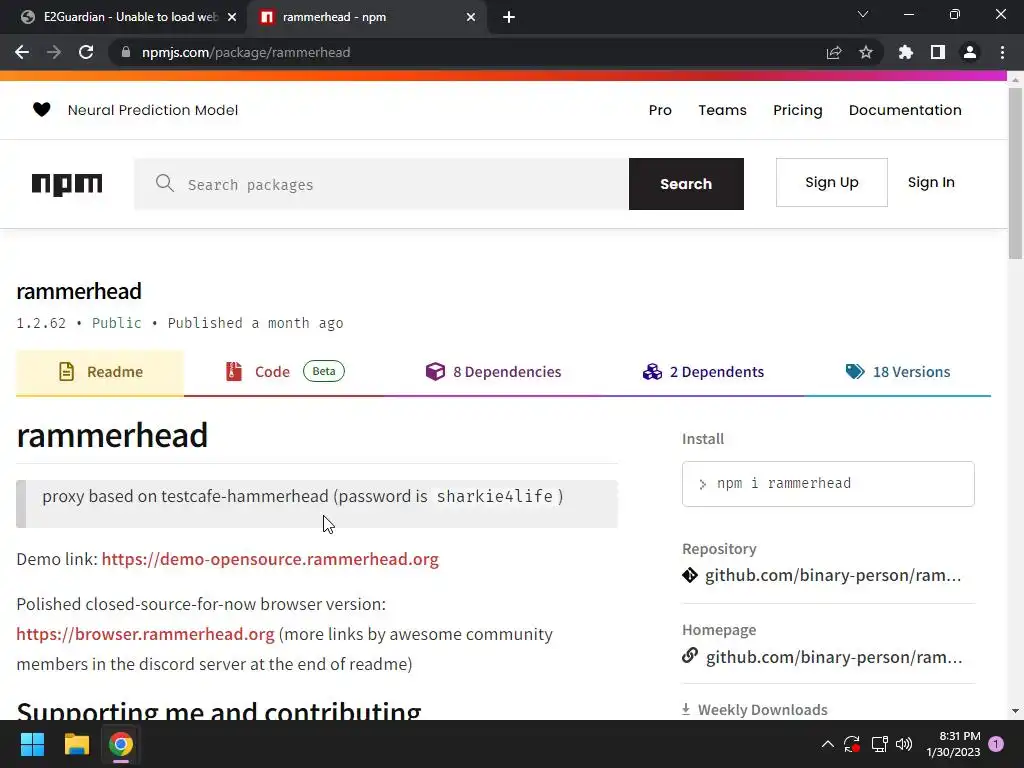
Task: Switch to 8 Dependencies tab
Action: click(493, 372)
